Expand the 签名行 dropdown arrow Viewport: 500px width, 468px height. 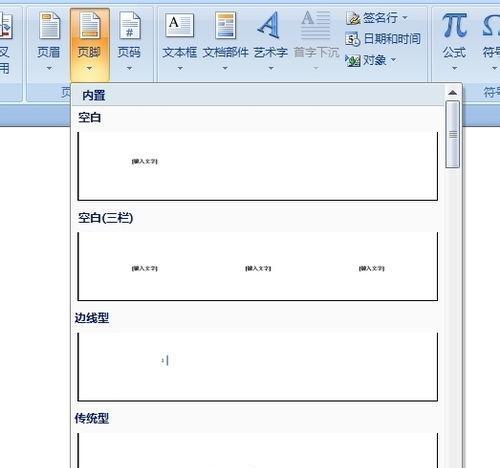tap(405, 17)
